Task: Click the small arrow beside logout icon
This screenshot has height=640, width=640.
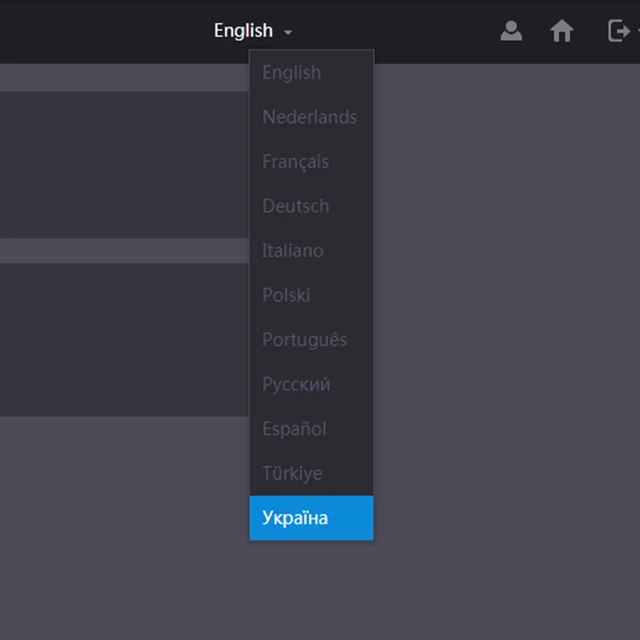Action: point(638,31)
